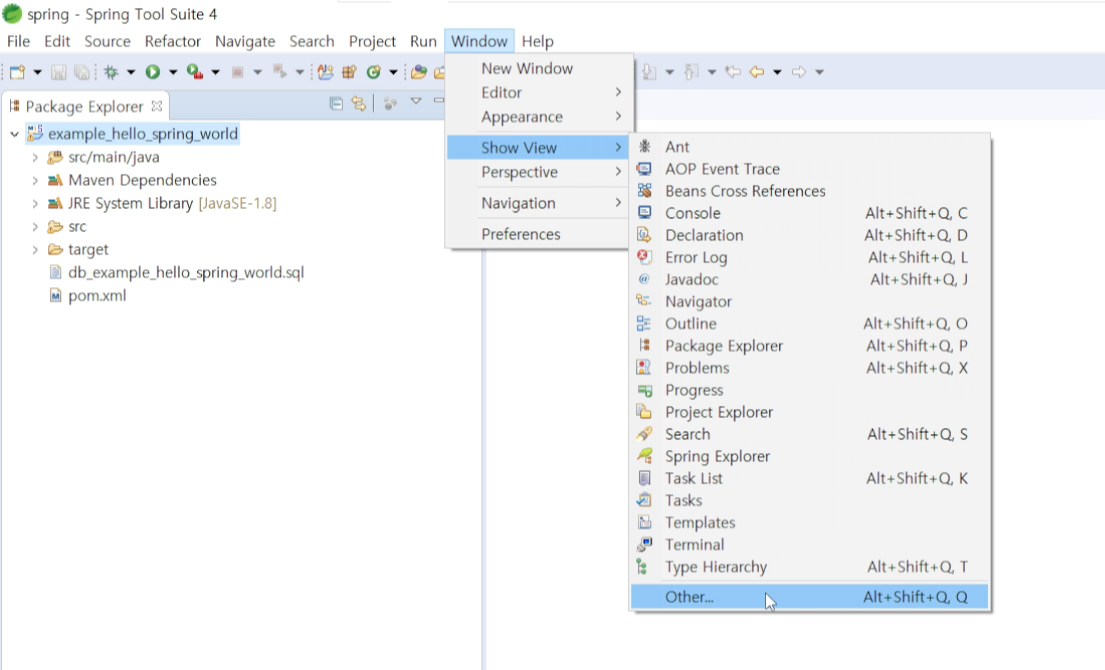
Task: Open the Tasks view
Action: coord(810,500)
